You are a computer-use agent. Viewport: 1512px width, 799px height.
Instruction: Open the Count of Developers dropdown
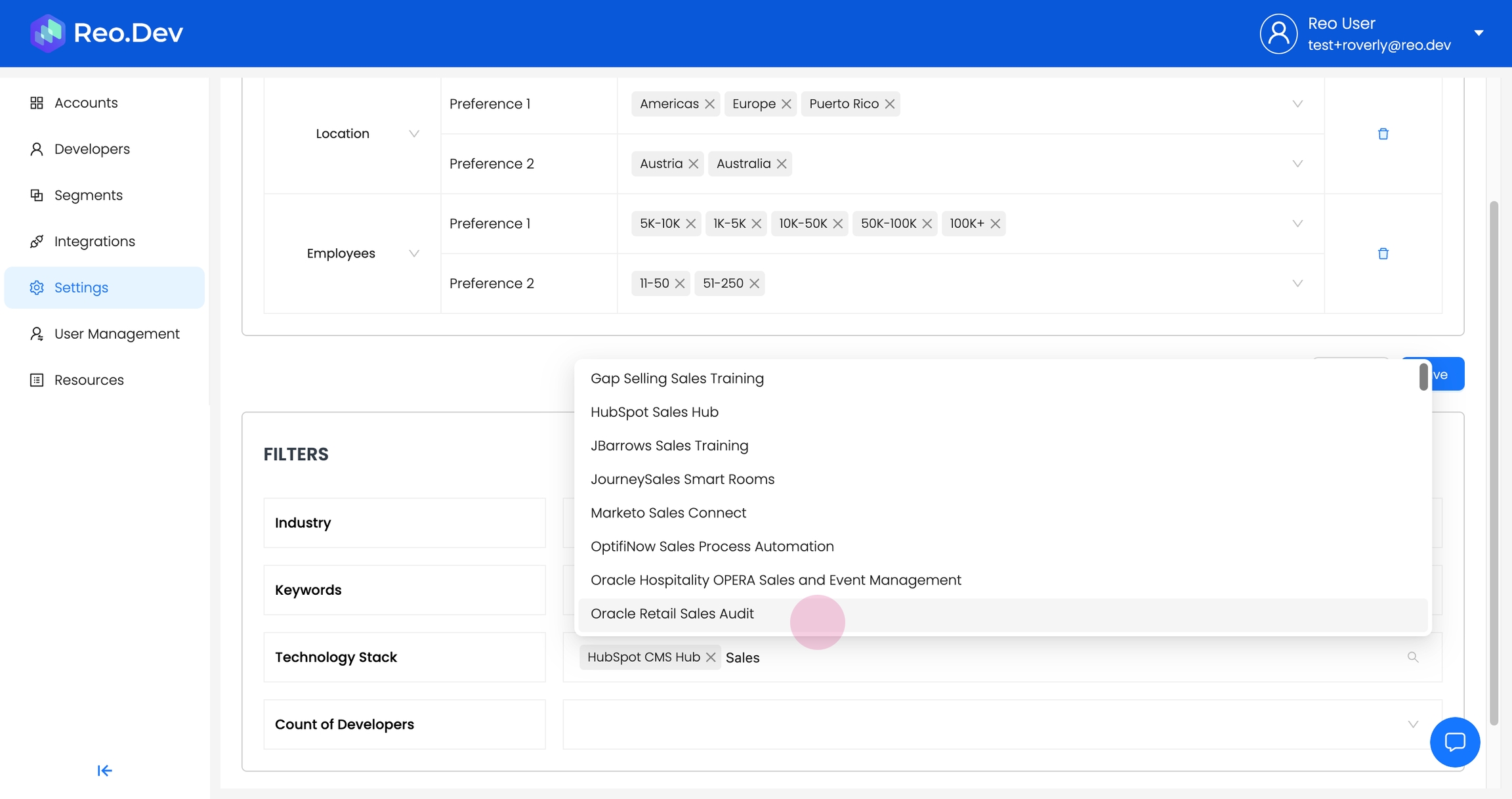[x=1412, y=724]
